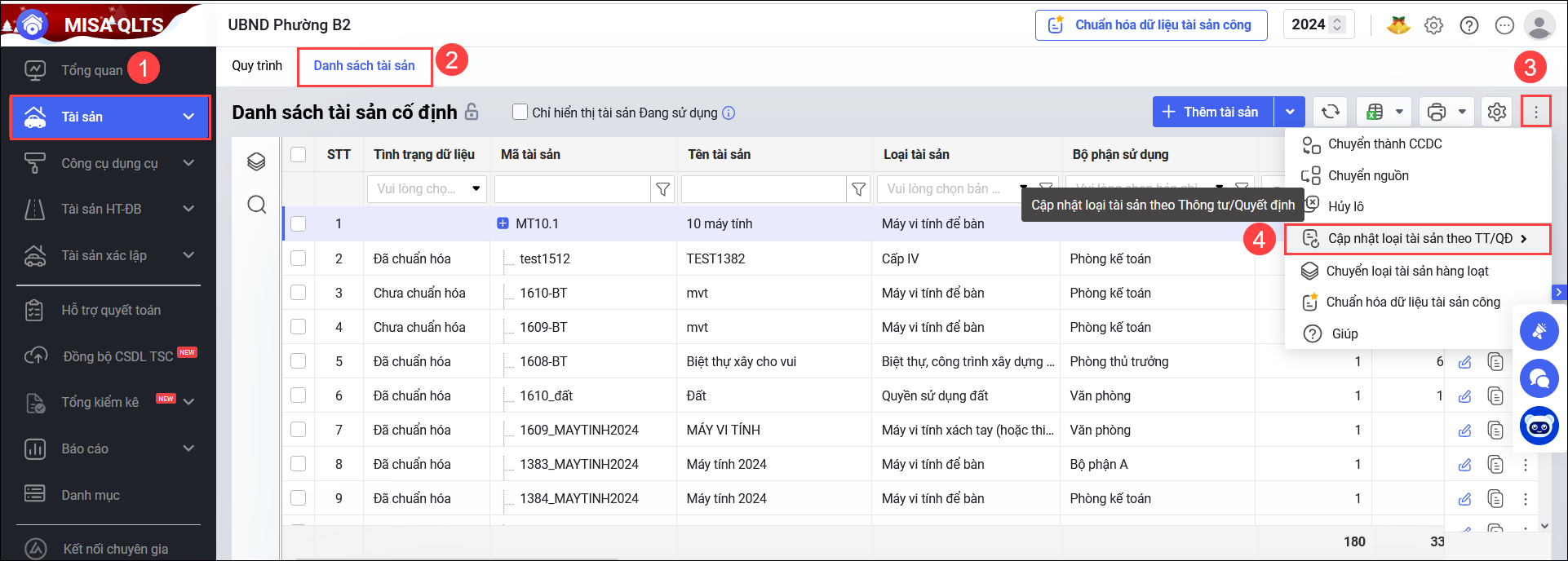Click the Thêm tài sản button
This screenshot has width=1568, height=561.
1212,112
